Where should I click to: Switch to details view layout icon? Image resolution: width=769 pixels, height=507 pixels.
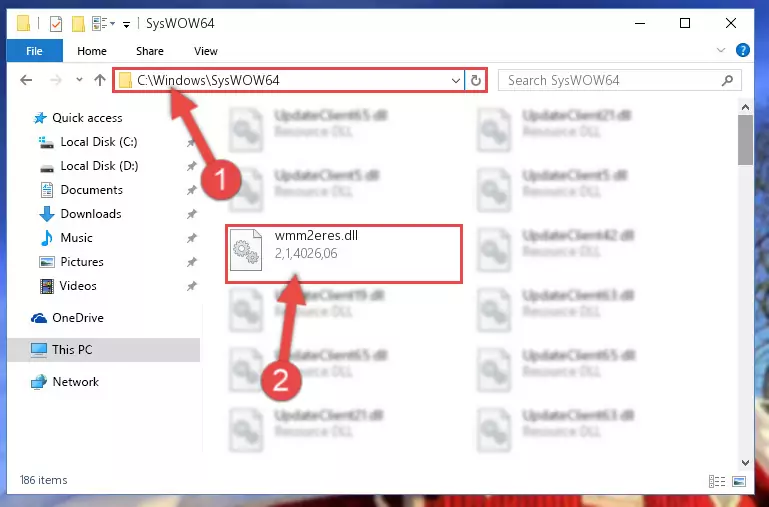point(717,481)
